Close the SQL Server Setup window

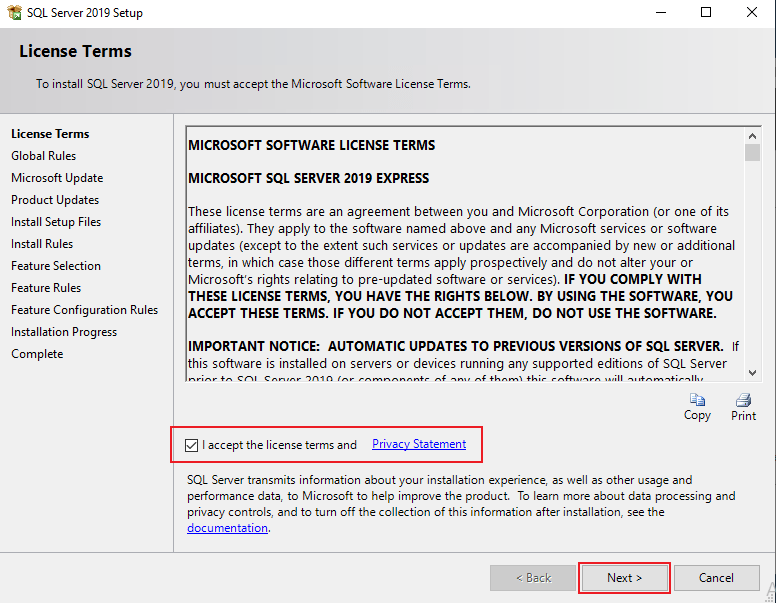[752, 12]
